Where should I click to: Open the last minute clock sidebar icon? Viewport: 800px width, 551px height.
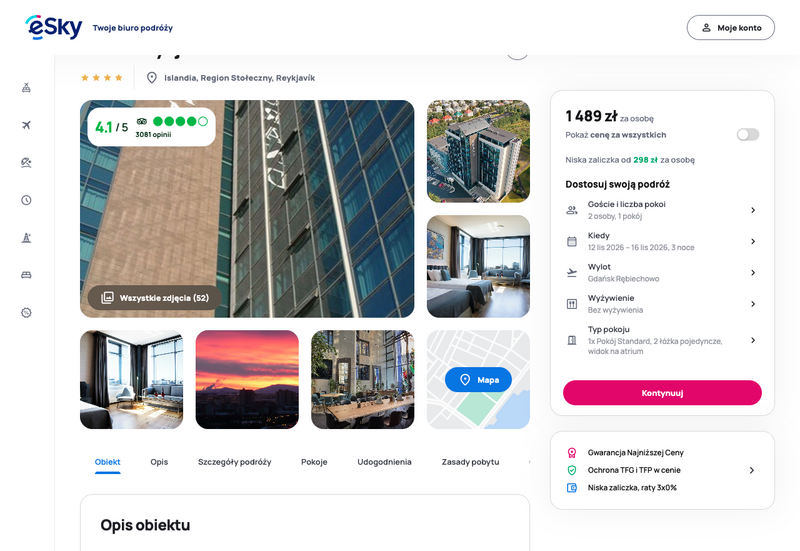pyautogui.click(x=26, y=200)
